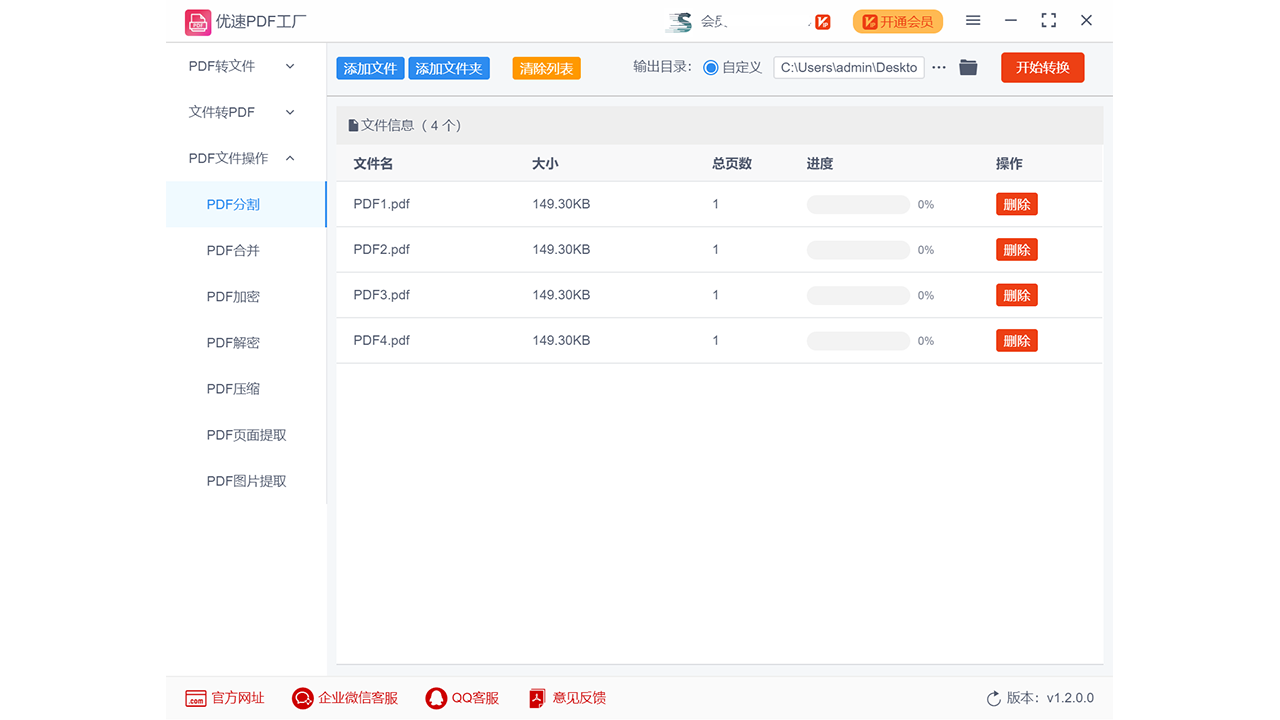Open the 优速PDF工厂 app logo menu
1280x720 pixels.
click(198, 21)
